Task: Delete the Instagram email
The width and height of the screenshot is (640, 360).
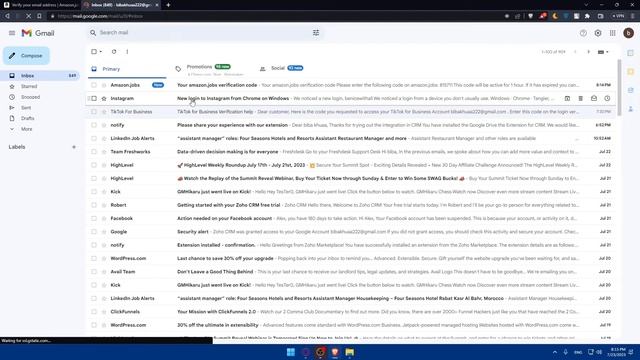Action: (x=580, y=98)
